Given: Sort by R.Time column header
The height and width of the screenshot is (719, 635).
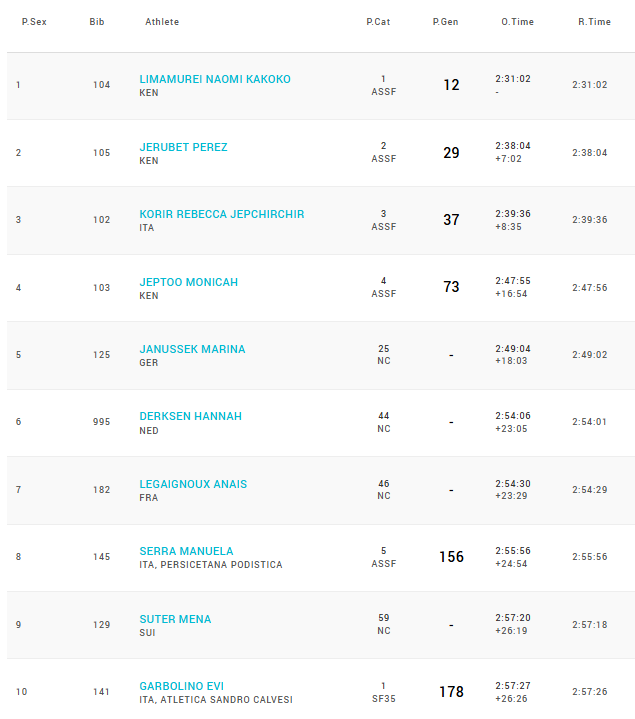Looking at the screenshot, I should coord(594,22).
